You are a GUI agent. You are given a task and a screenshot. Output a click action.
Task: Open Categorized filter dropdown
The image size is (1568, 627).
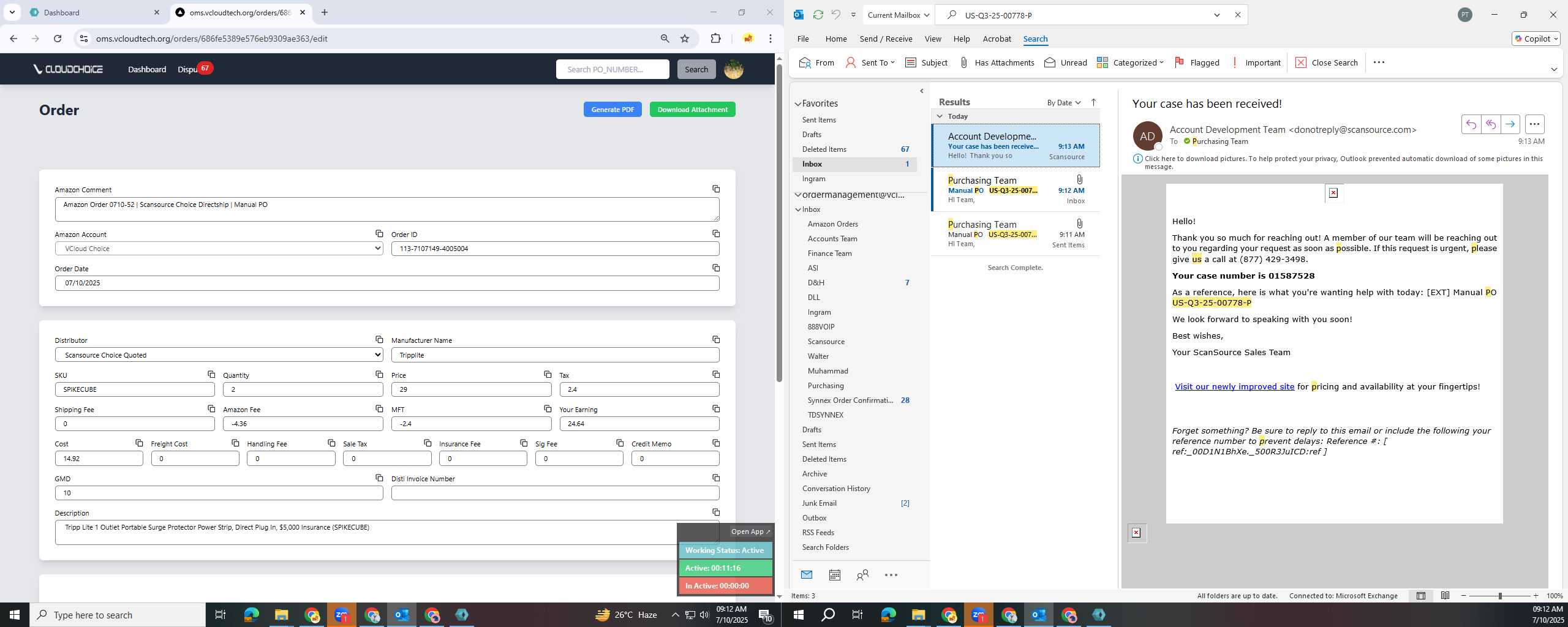[1130, 62]
